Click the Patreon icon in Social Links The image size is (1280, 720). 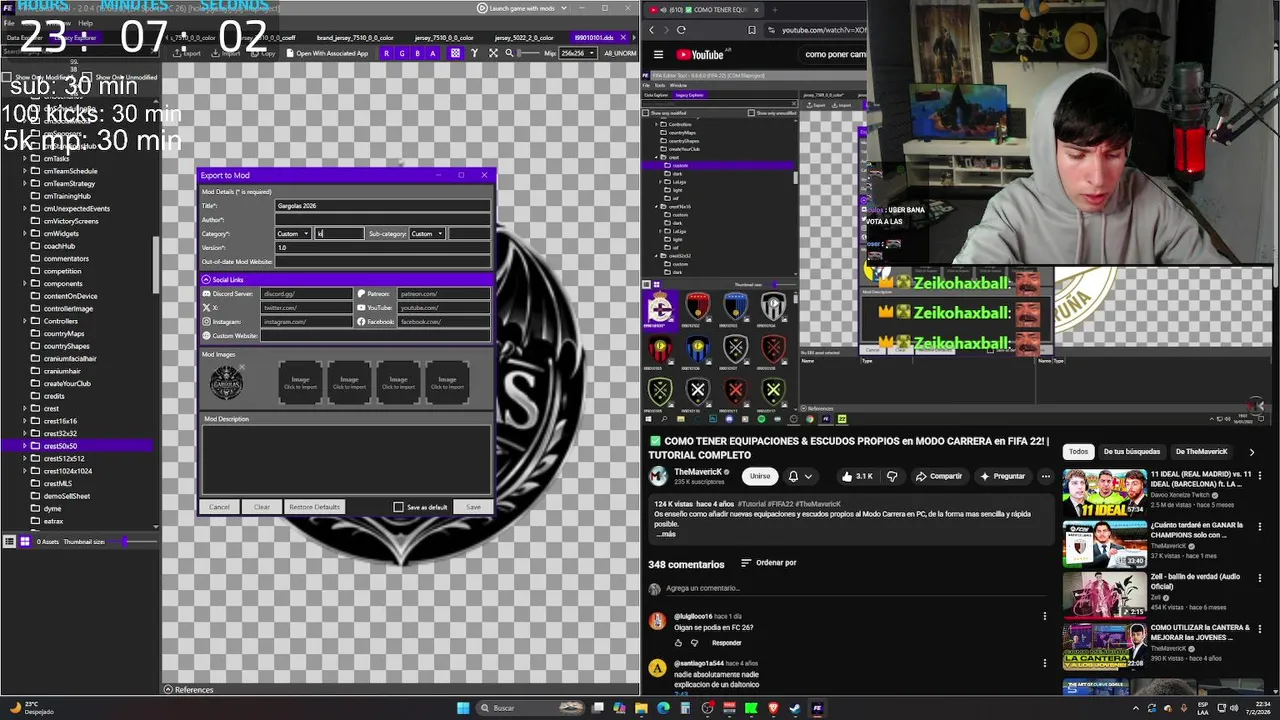pos(361,294)
